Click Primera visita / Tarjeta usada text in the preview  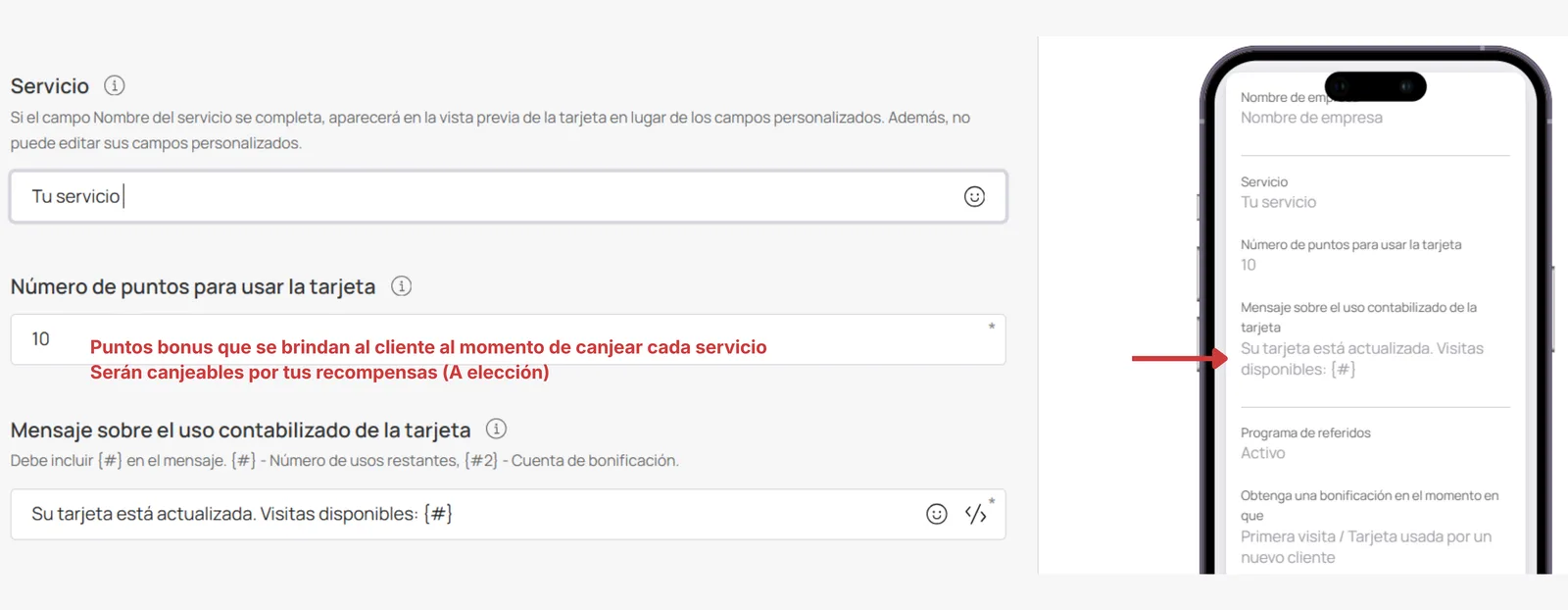[1366, 547]
